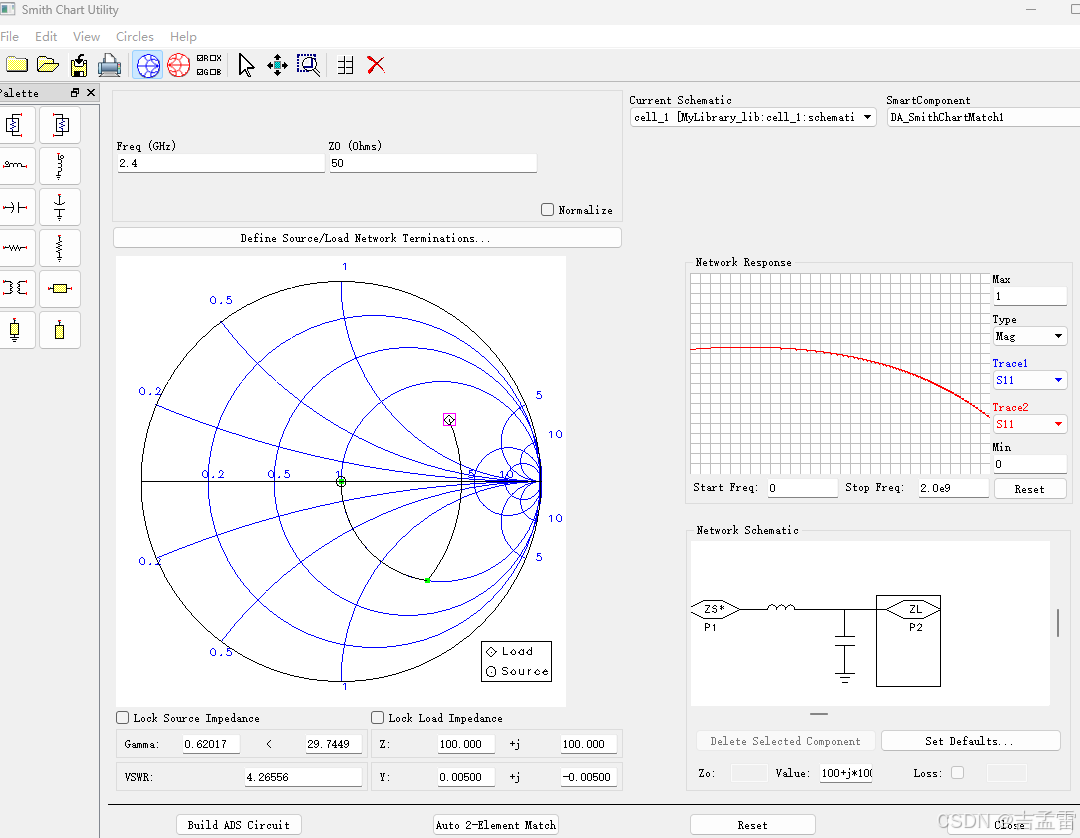Open the File menu
The width and height of the screenshot is (1080, 838).
coord(10,36)
